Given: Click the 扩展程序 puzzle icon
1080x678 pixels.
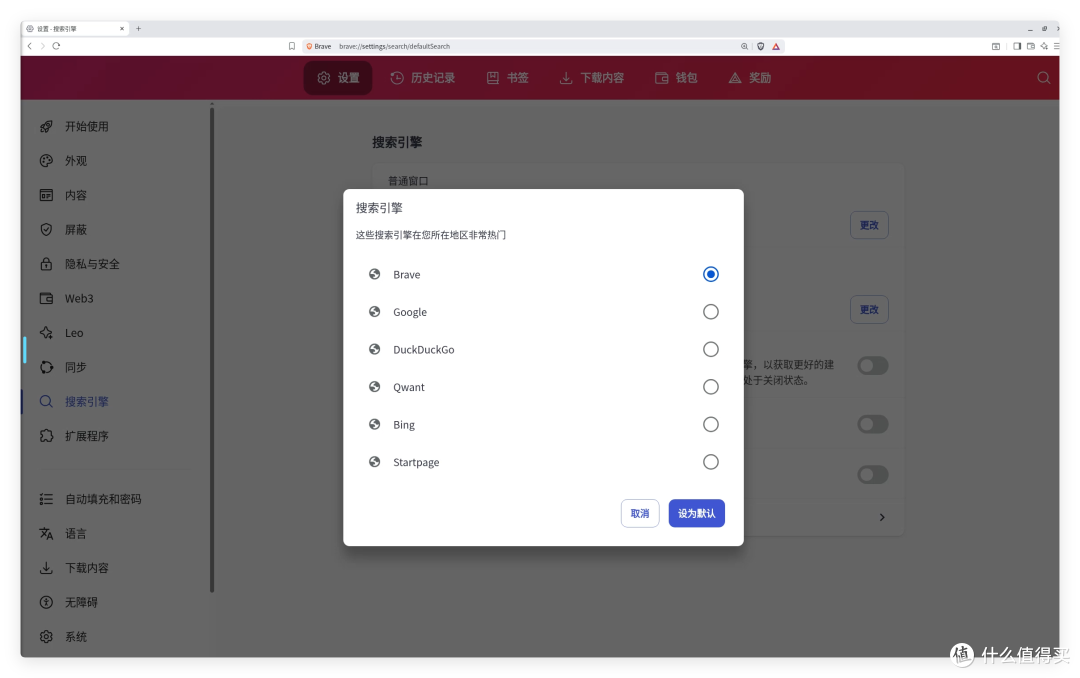Looking at the screenshot, I should click(46, 436).
